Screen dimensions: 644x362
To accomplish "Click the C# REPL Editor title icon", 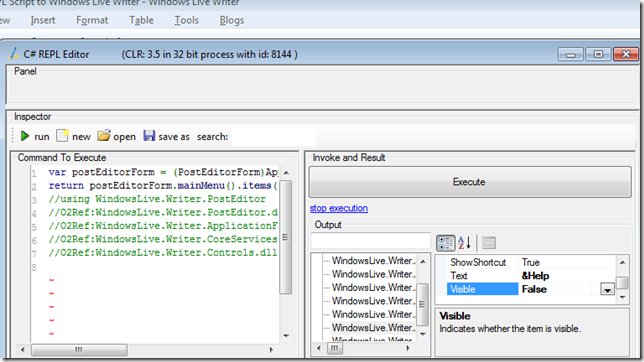I will 14,54.
